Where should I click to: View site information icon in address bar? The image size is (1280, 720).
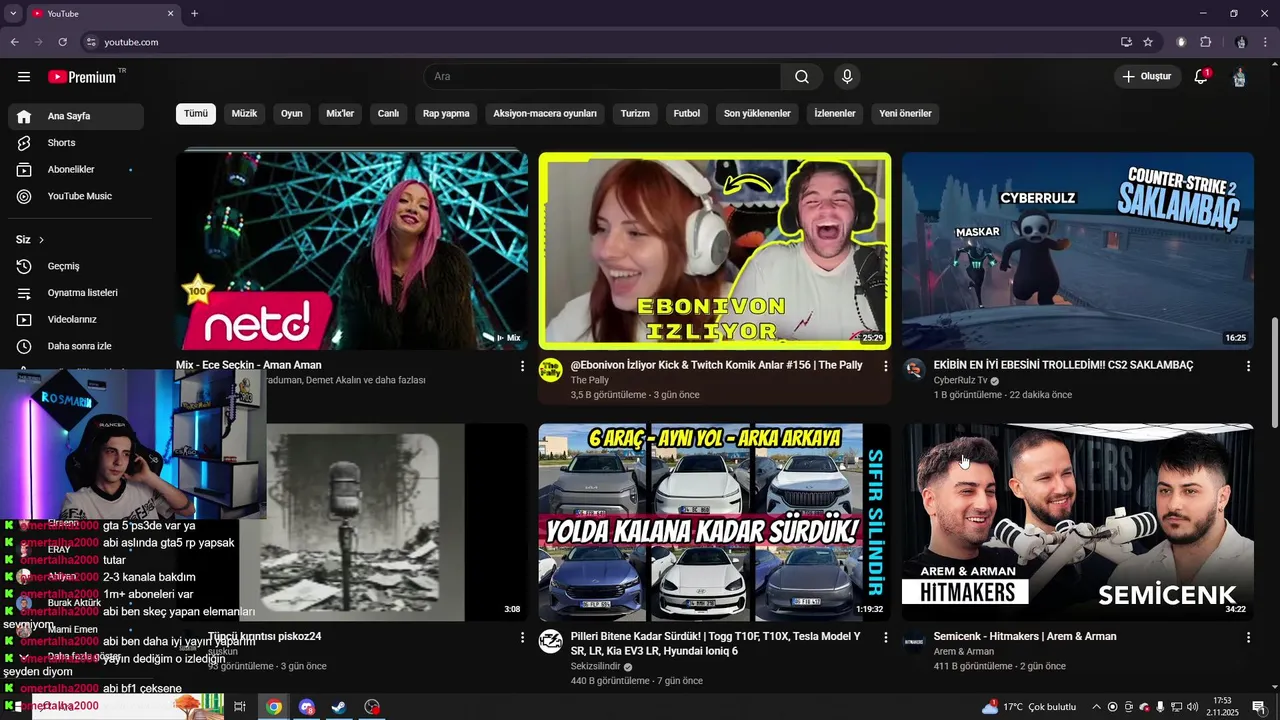tap(91, 42)
